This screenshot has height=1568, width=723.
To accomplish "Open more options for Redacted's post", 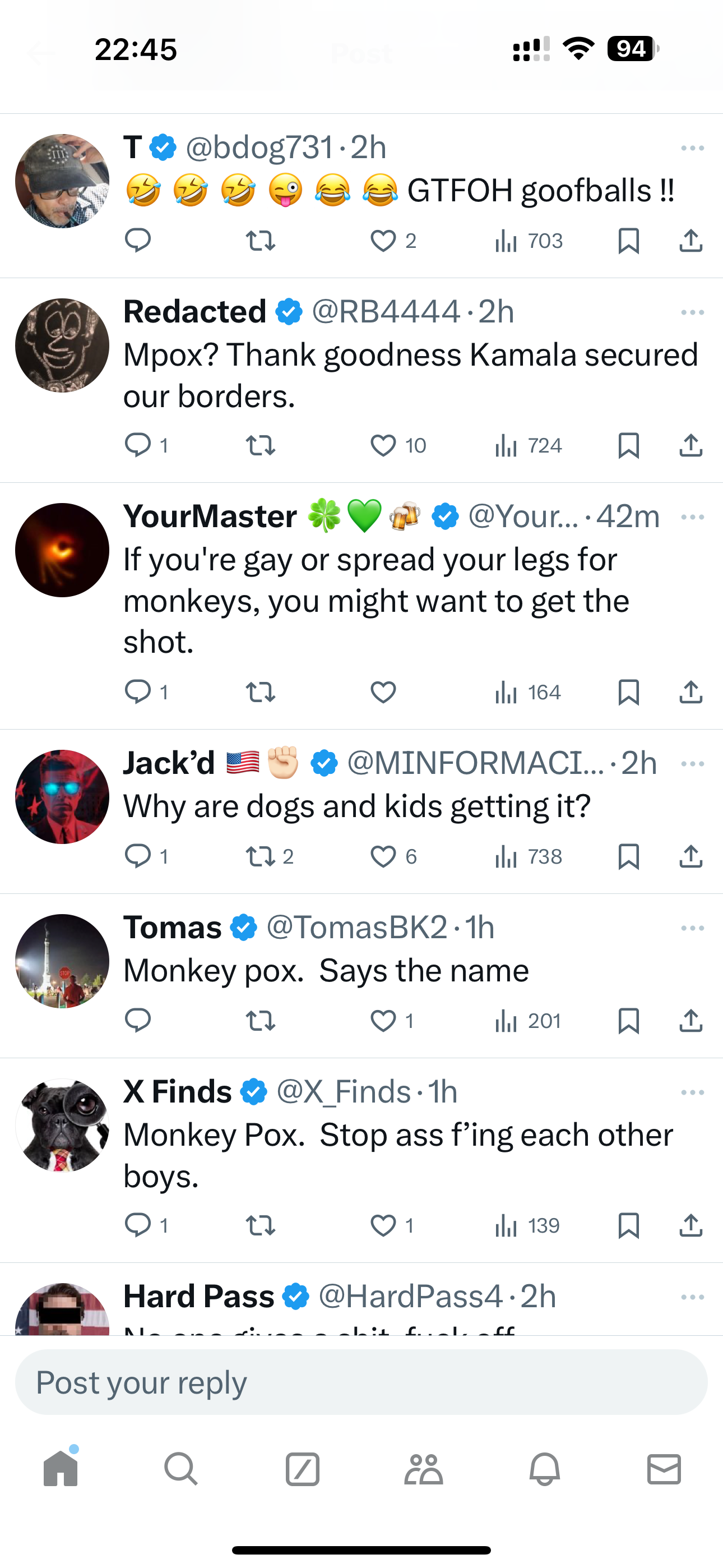I will coord(693,313).
